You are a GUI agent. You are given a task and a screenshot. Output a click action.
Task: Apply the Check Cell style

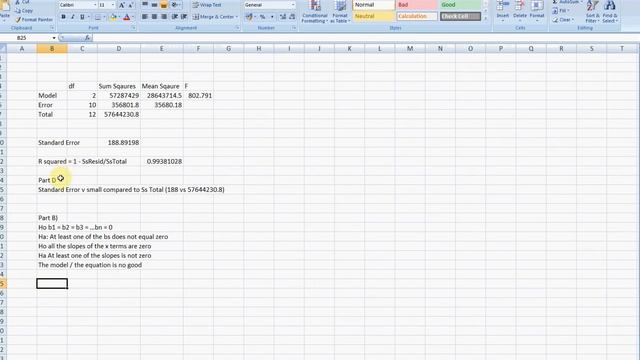(460, 16)
